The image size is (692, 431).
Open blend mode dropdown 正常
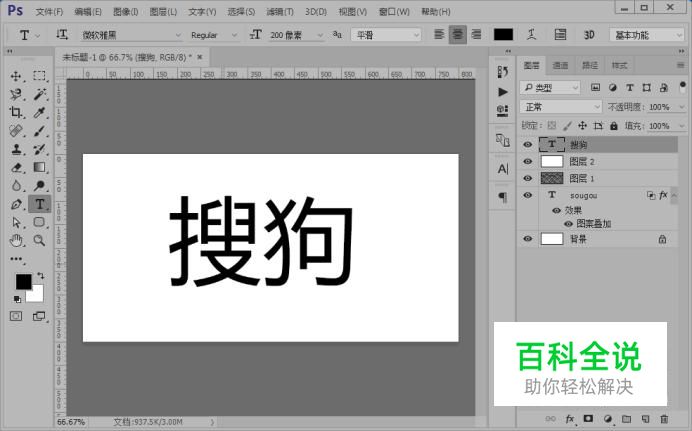(560, 107)
